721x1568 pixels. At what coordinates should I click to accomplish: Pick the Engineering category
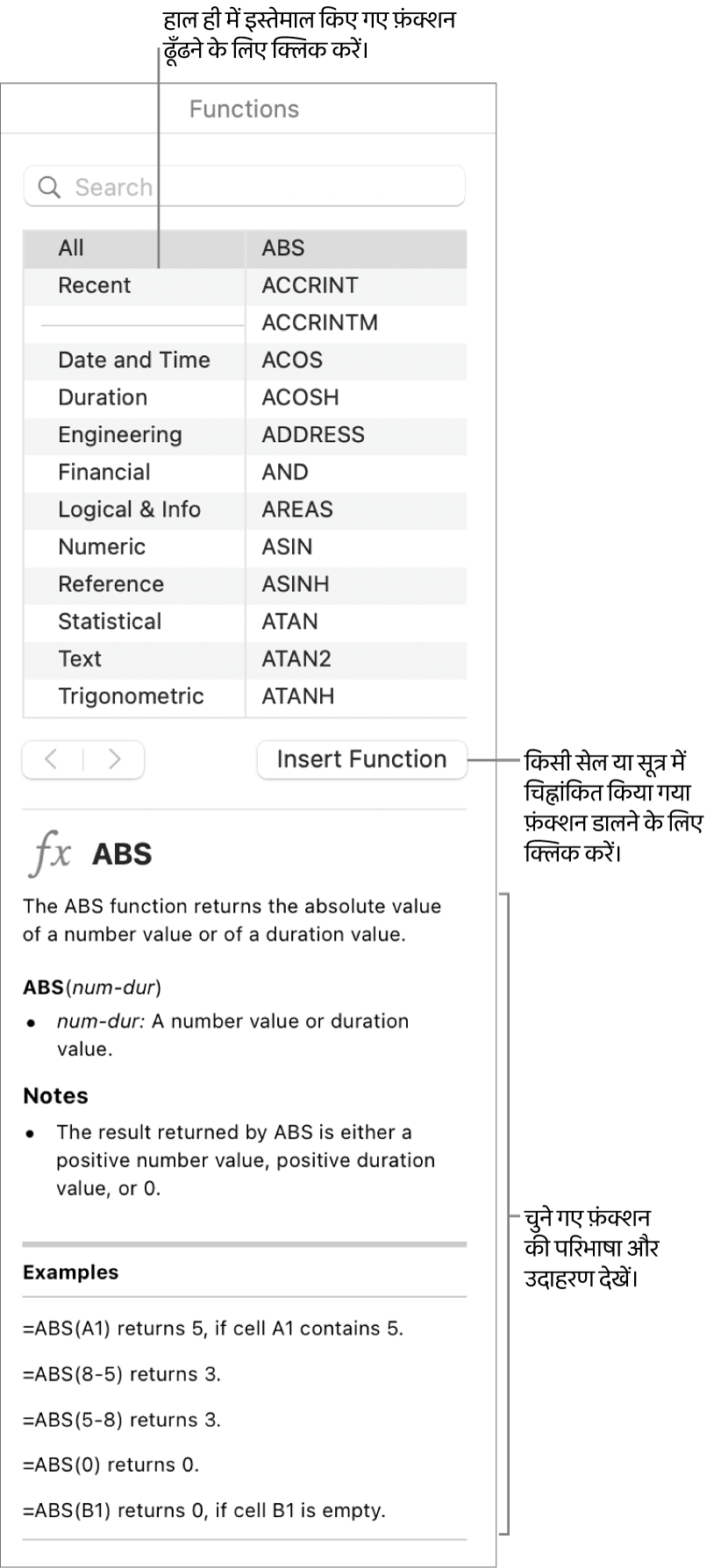click(119, 435)
